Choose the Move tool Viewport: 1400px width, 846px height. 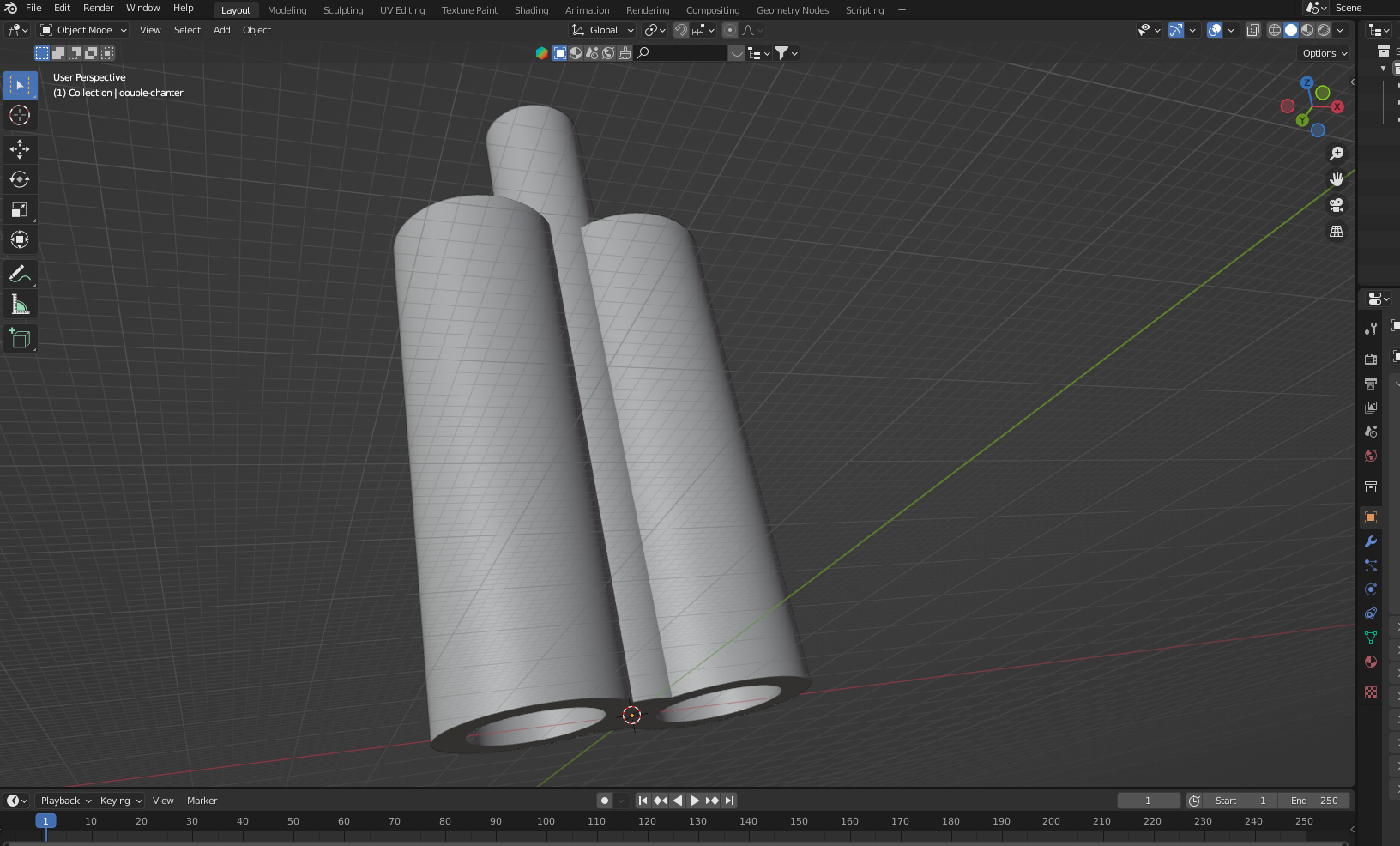(20, 149)
